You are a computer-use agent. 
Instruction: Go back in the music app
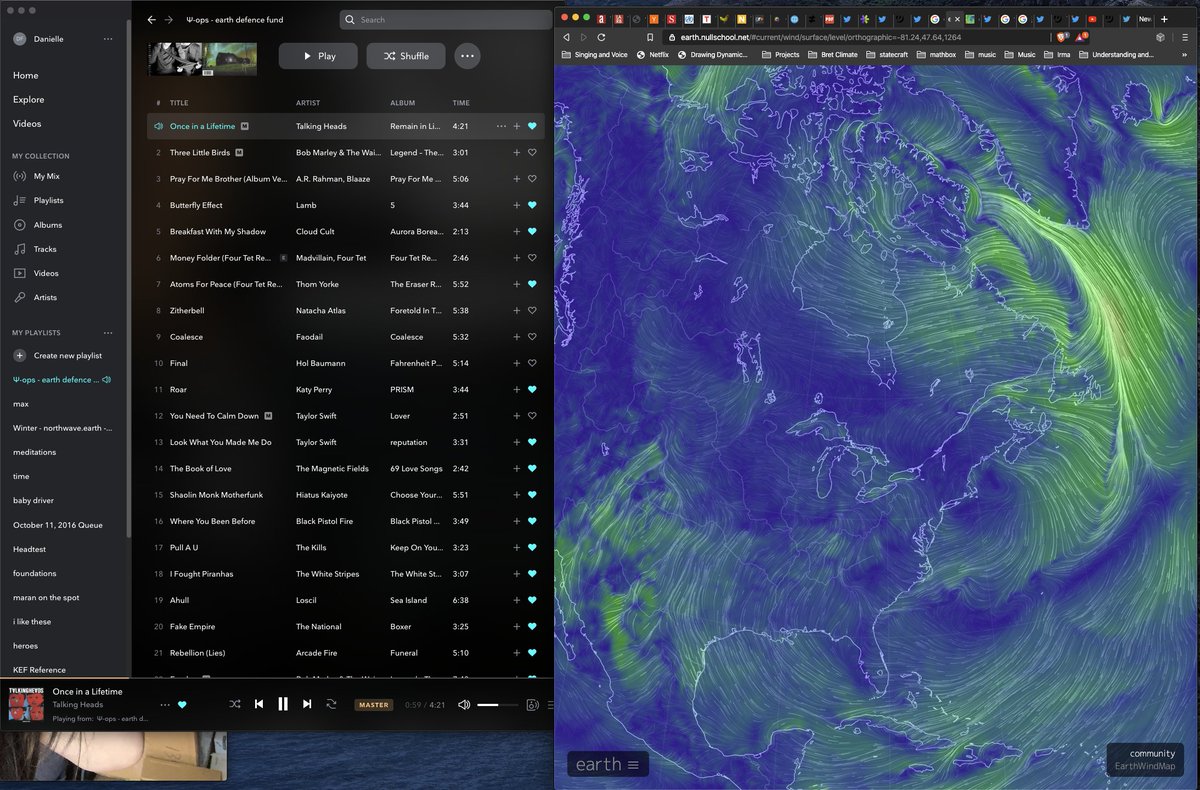click(x=152, y=19)
